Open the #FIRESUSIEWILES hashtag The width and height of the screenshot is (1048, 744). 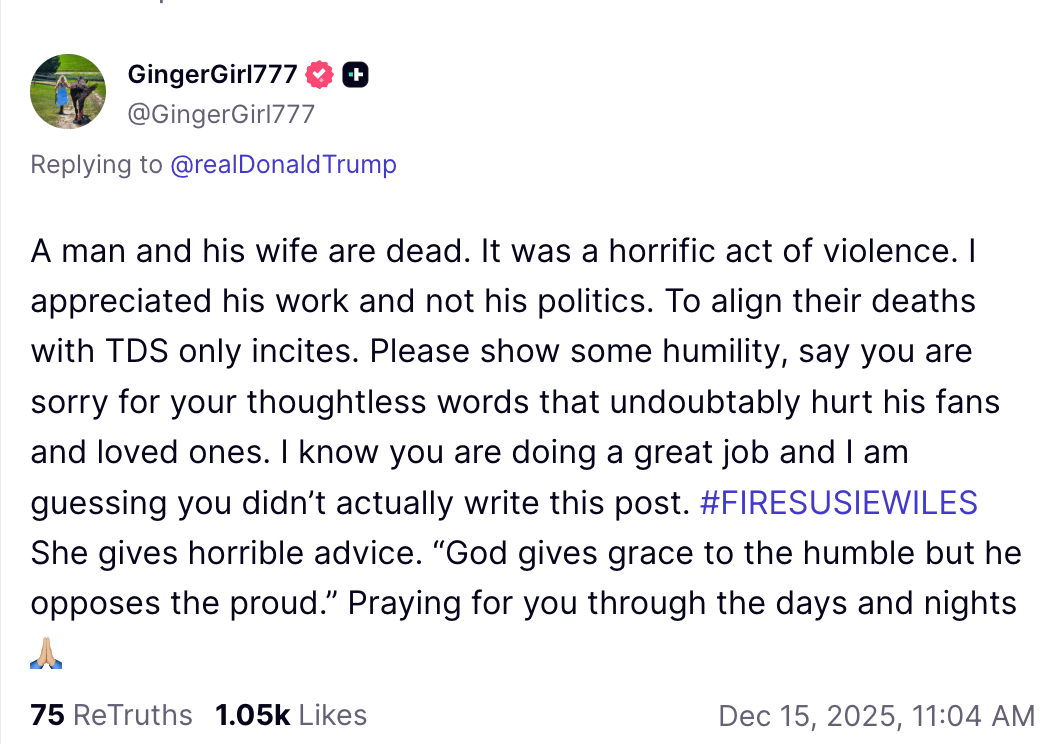pyautogui.click(x=838, y=503)
